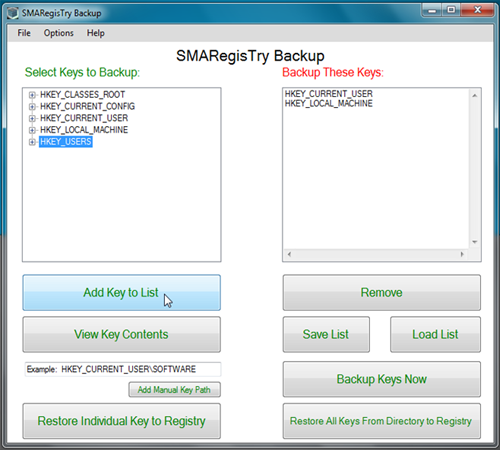
Task: Expand the HKEY_CLASSES_ROOT tree node
Action: (32, 95)
